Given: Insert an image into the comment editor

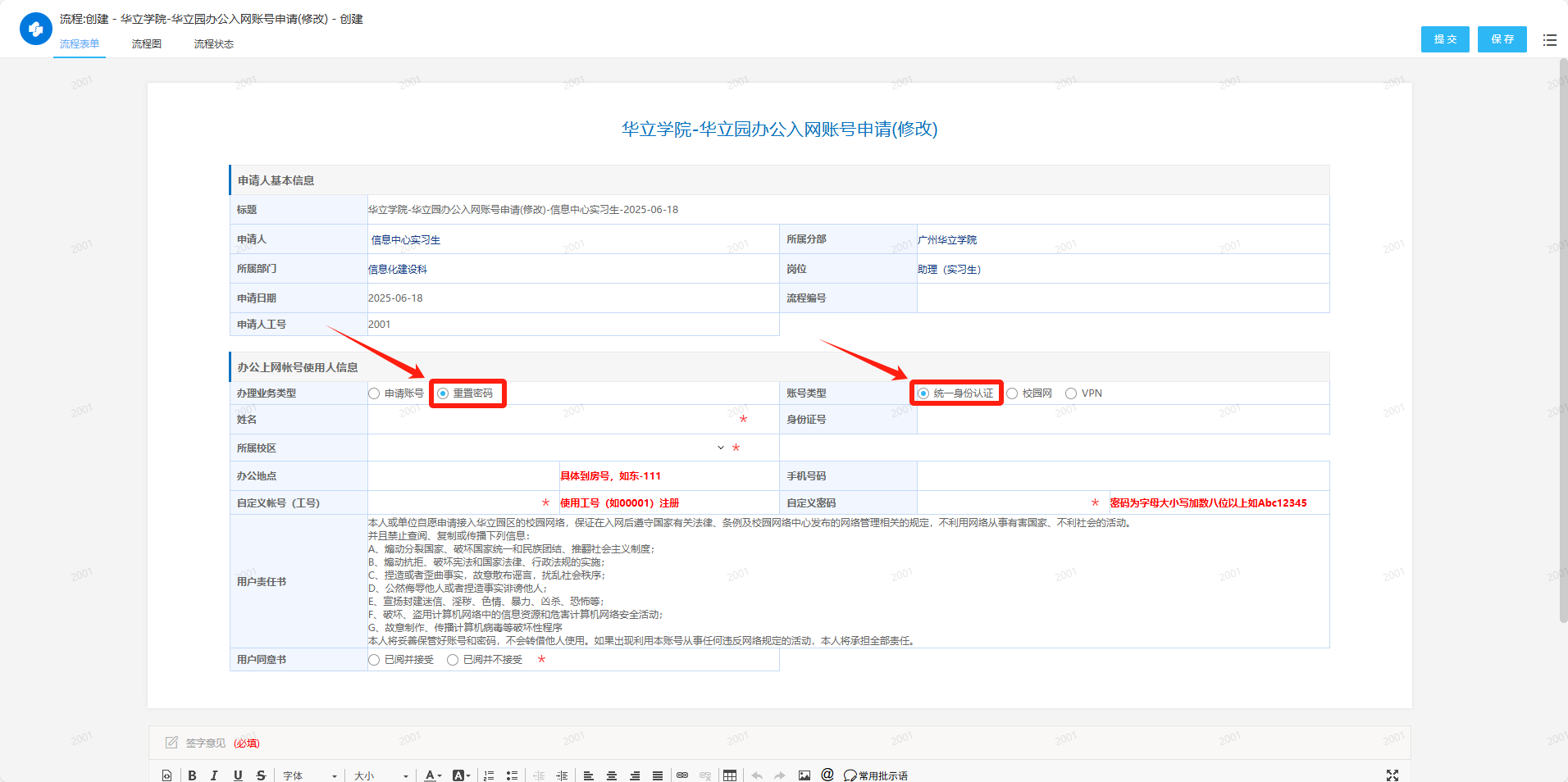Looking at the screenshot, I should (x=805, y=775).
